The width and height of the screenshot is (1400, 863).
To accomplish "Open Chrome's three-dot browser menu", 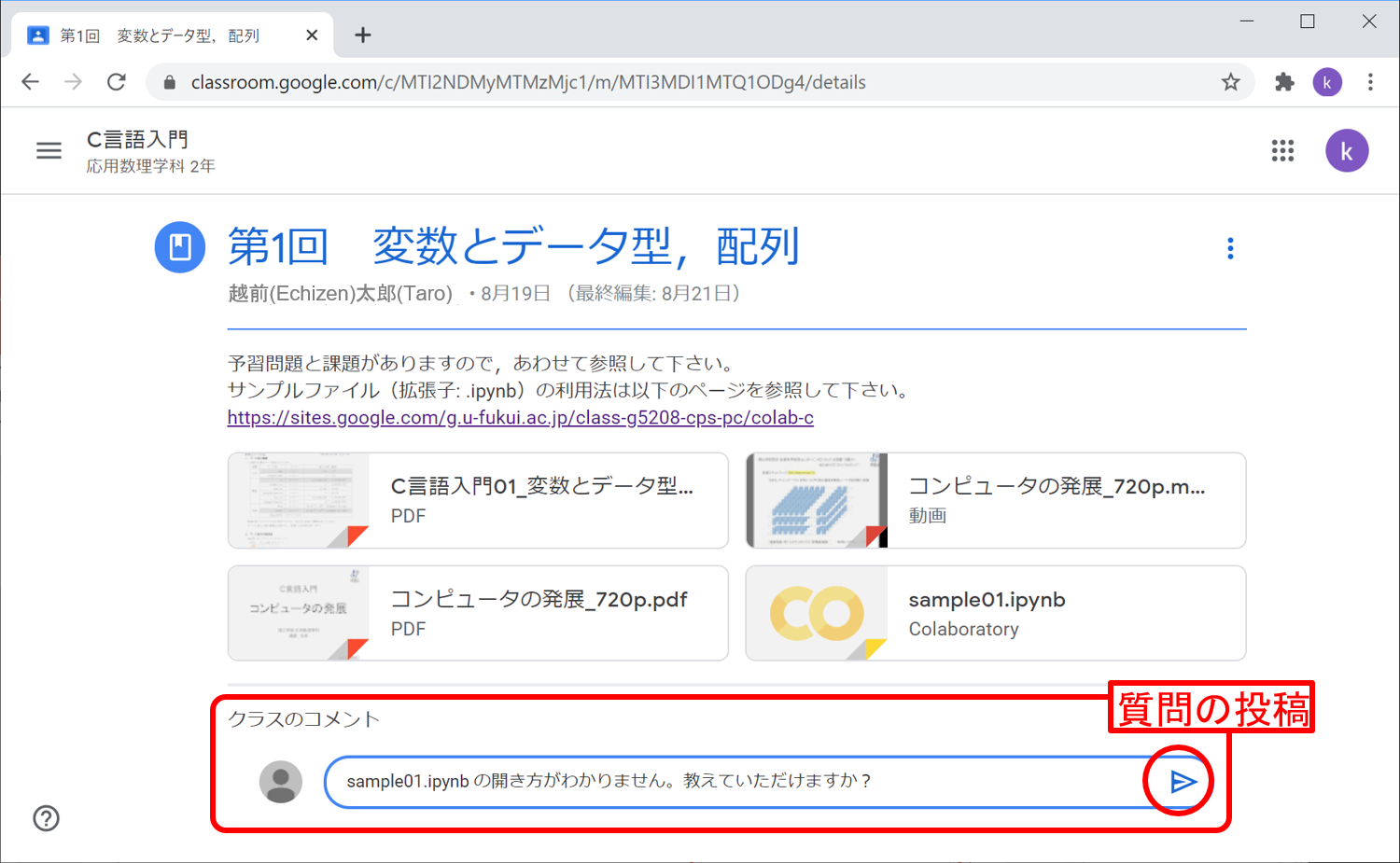I will [x=1370, y=82].
